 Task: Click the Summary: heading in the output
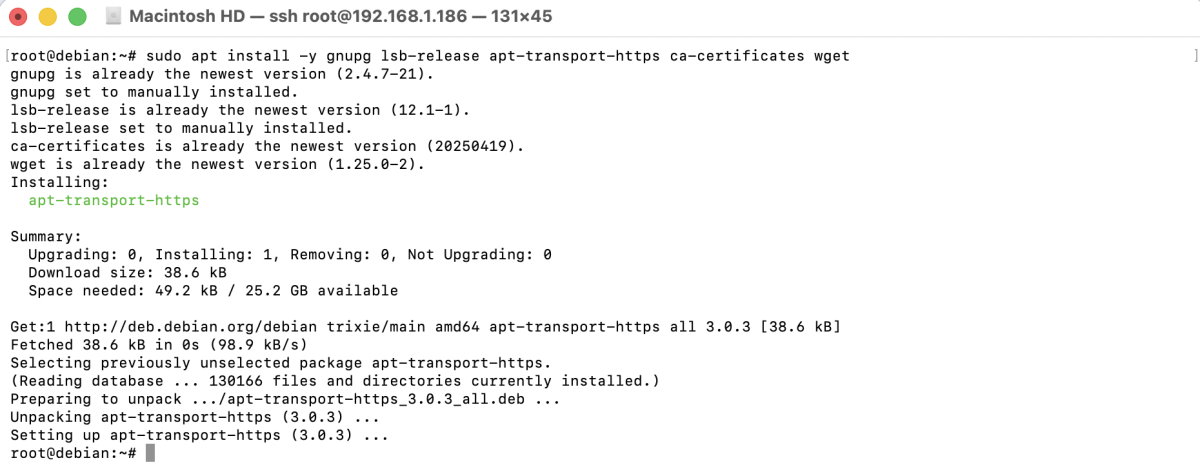(46, 237)
